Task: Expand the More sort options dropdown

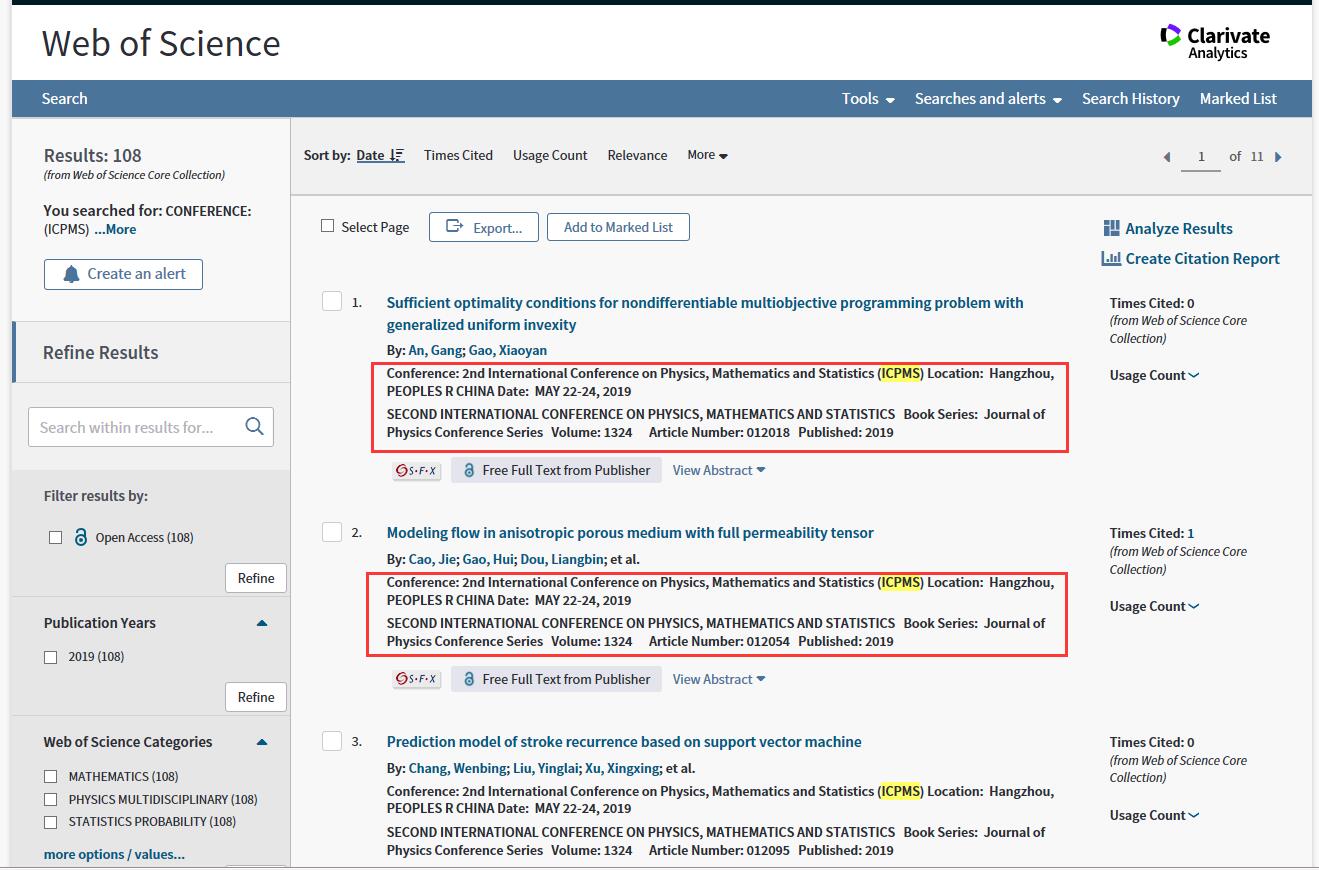Action: click(707, 155)
